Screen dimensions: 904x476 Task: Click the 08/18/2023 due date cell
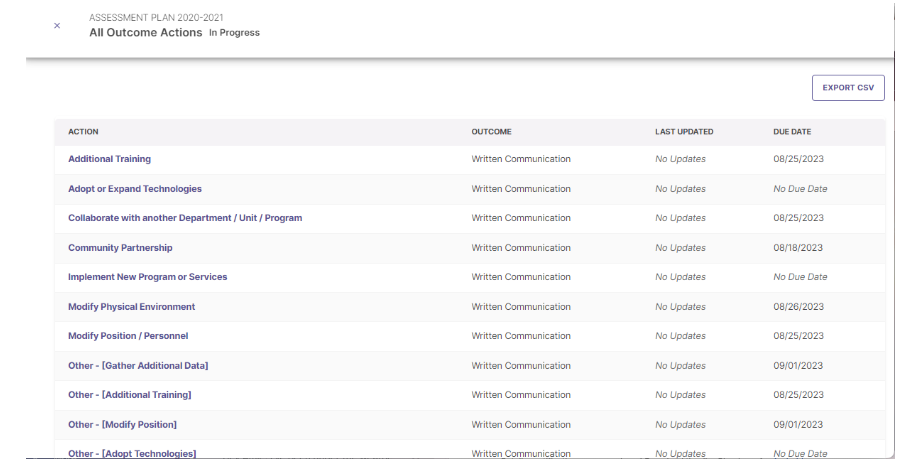pyautogui.click(x=798, y=248)
